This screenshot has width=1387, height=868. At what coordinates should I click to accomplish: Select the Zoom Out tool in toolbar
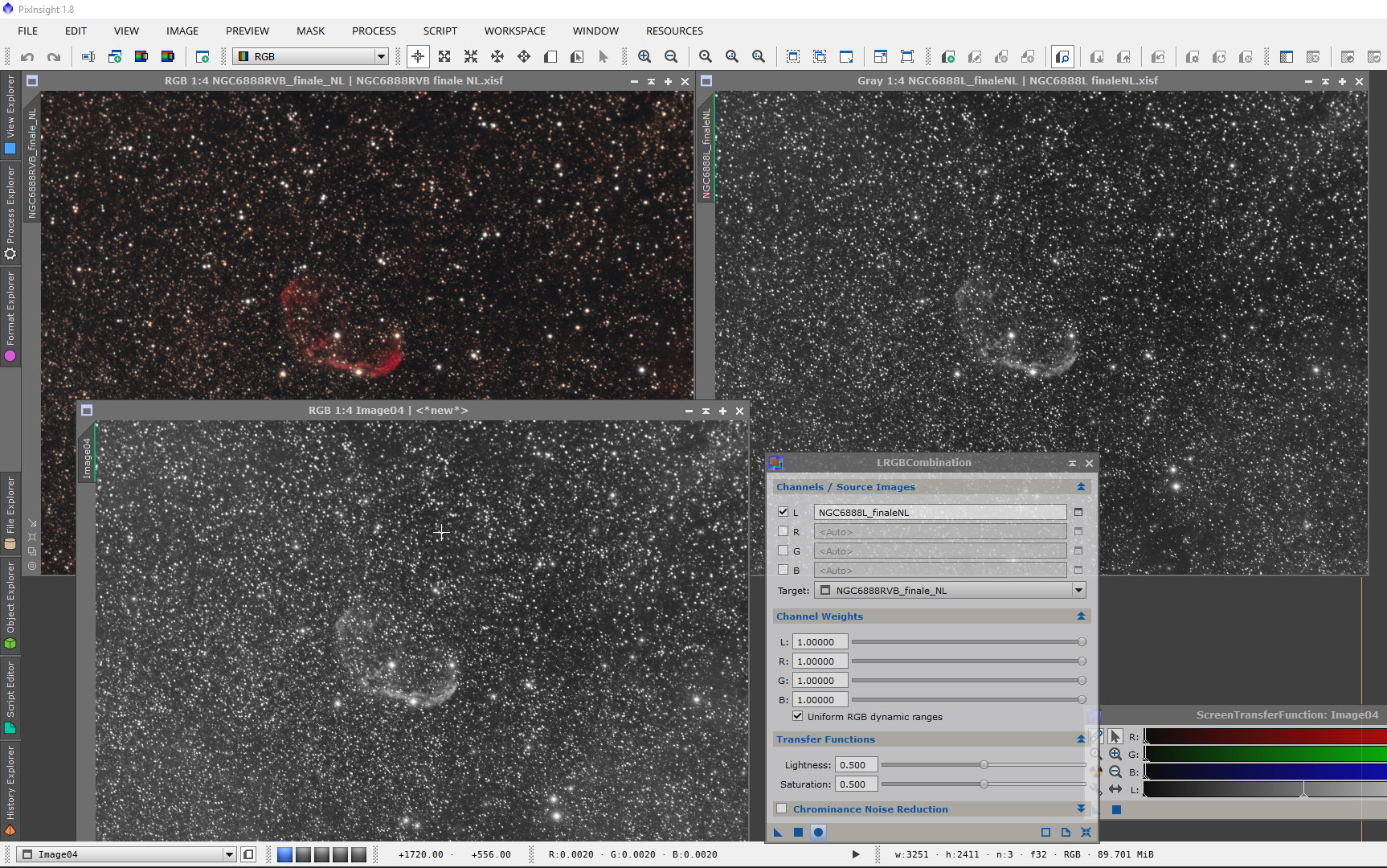pos(671,56)
